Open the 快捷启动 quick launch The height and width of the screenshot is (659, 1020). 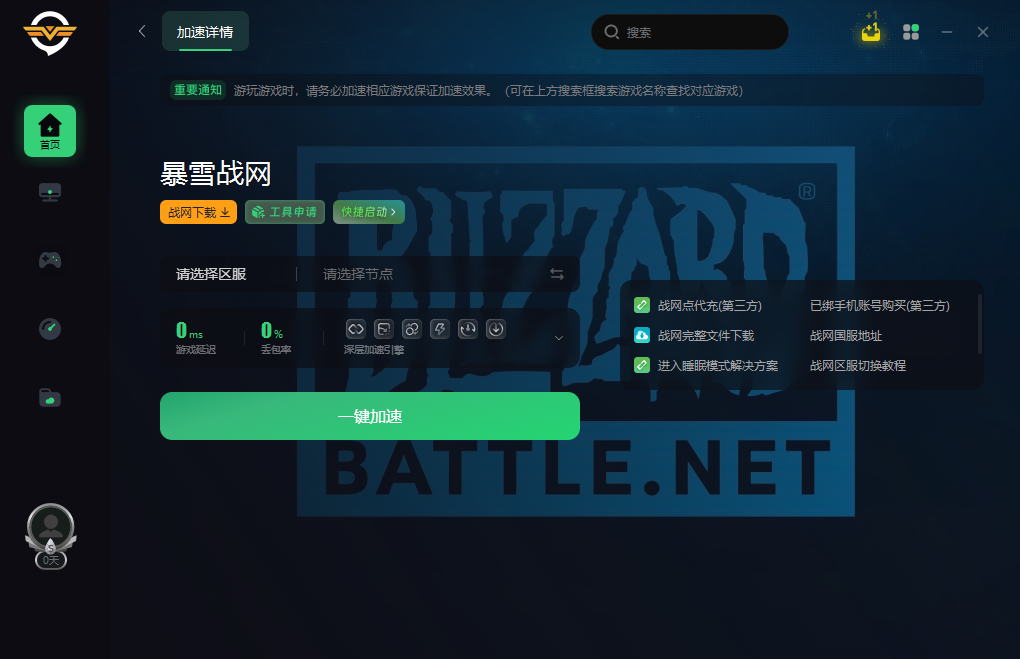tap(369, 212)
